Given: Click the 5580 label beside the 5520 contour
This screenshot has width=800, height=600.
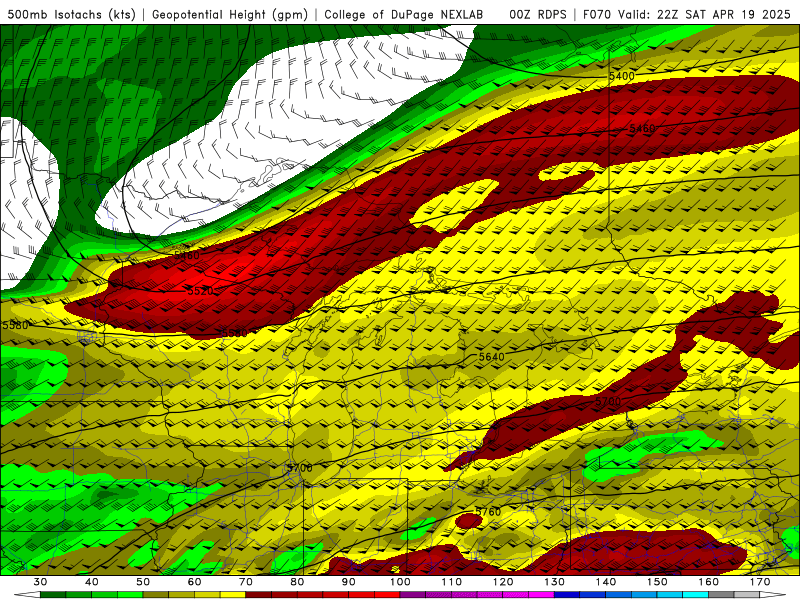Looking at the screenshot, I should [234, 334].
